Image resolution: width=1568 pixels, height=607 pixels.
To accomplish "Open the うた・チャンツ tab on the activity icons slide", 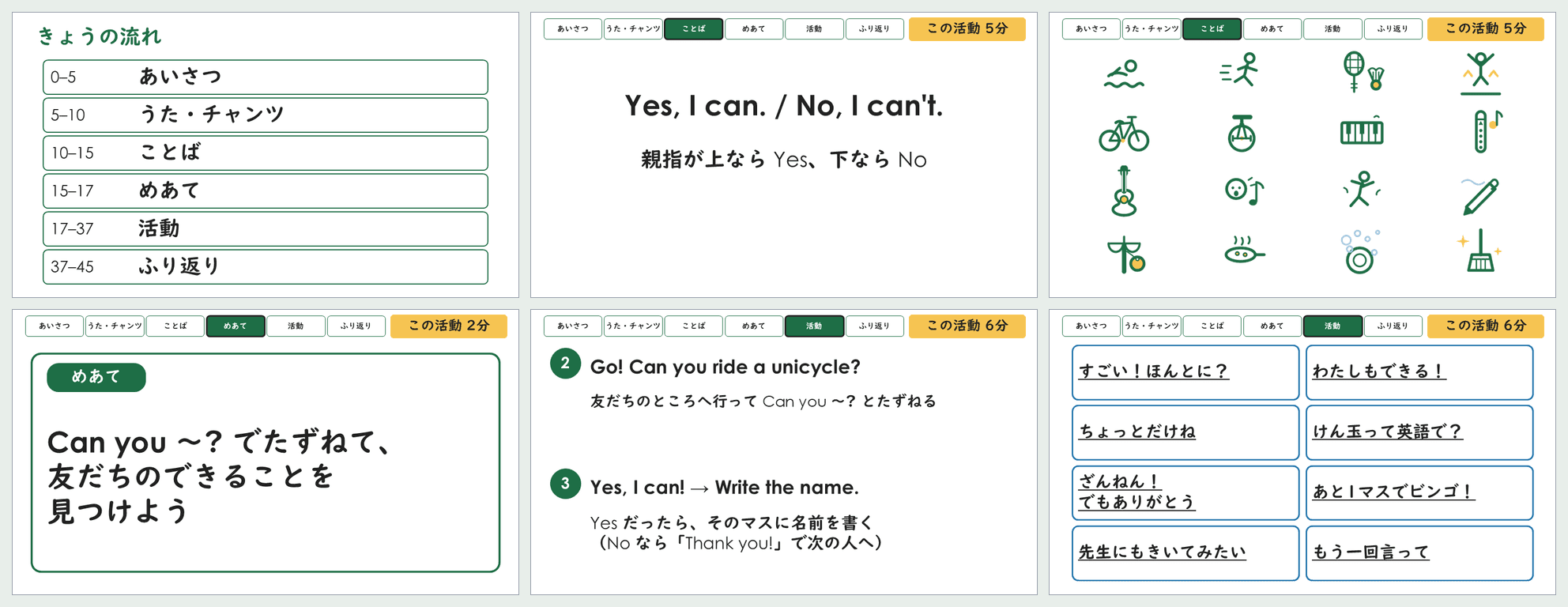I will click(x=1151, y=29).
